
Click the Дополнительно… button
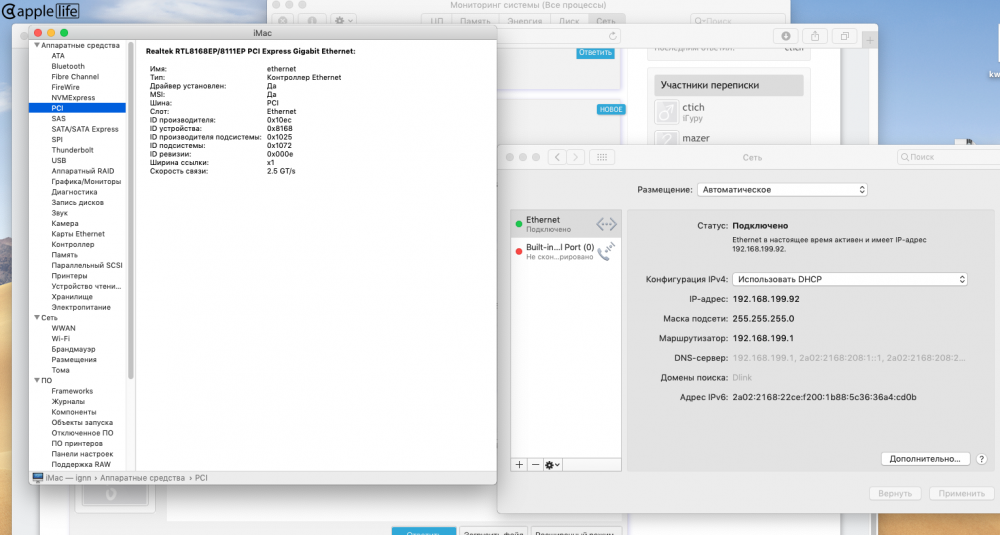click(x=925, y=458)
